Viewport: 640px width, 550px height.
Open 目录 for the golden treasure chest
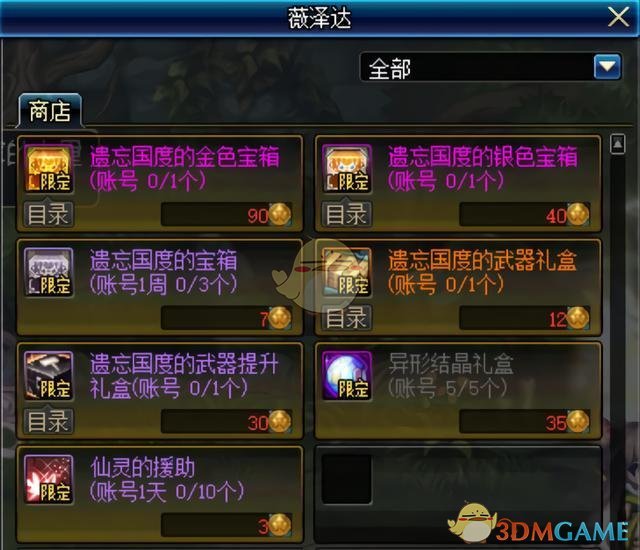point(49,214)
